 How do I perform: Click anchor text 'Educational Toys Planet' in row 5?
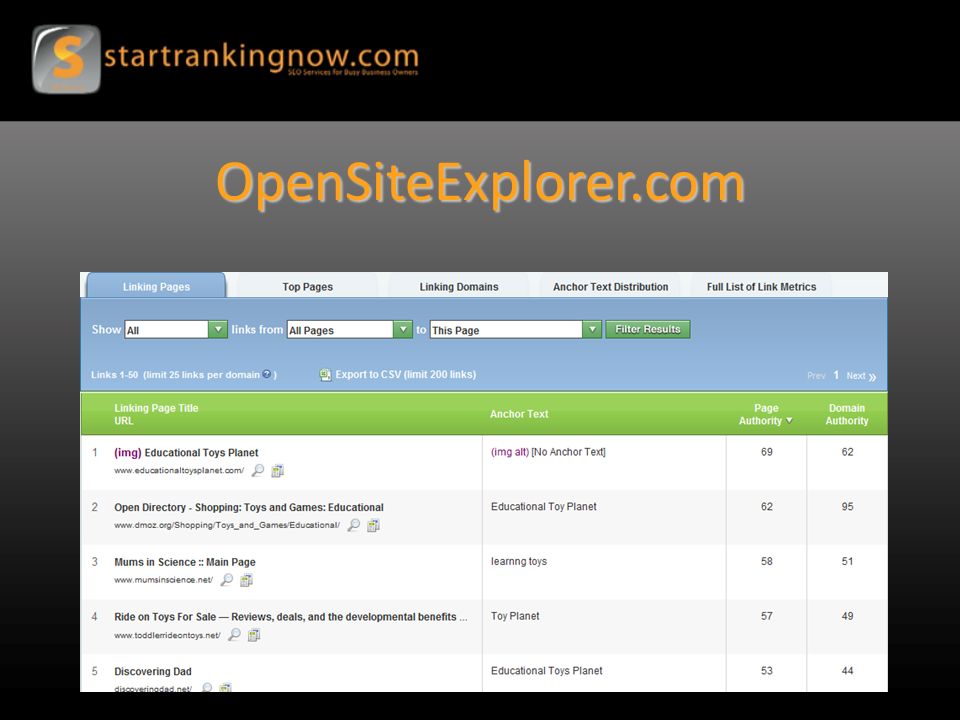click(x=547, y=670)
